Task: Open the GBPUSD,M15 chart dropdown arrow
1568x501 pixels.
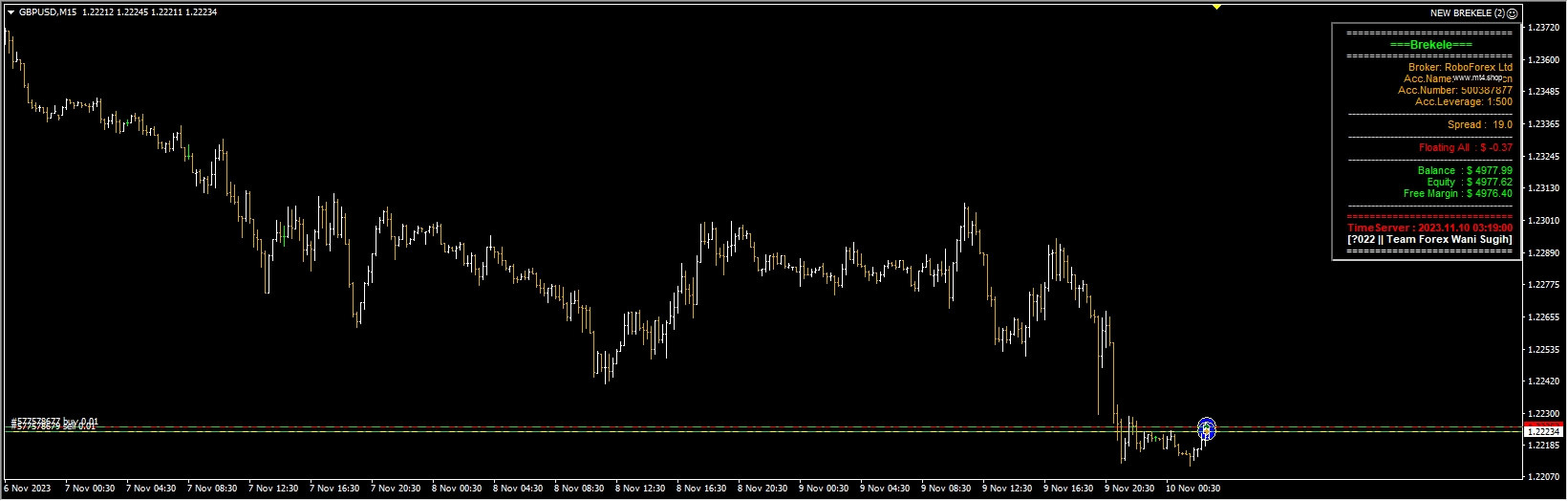Action: (11, 12)
